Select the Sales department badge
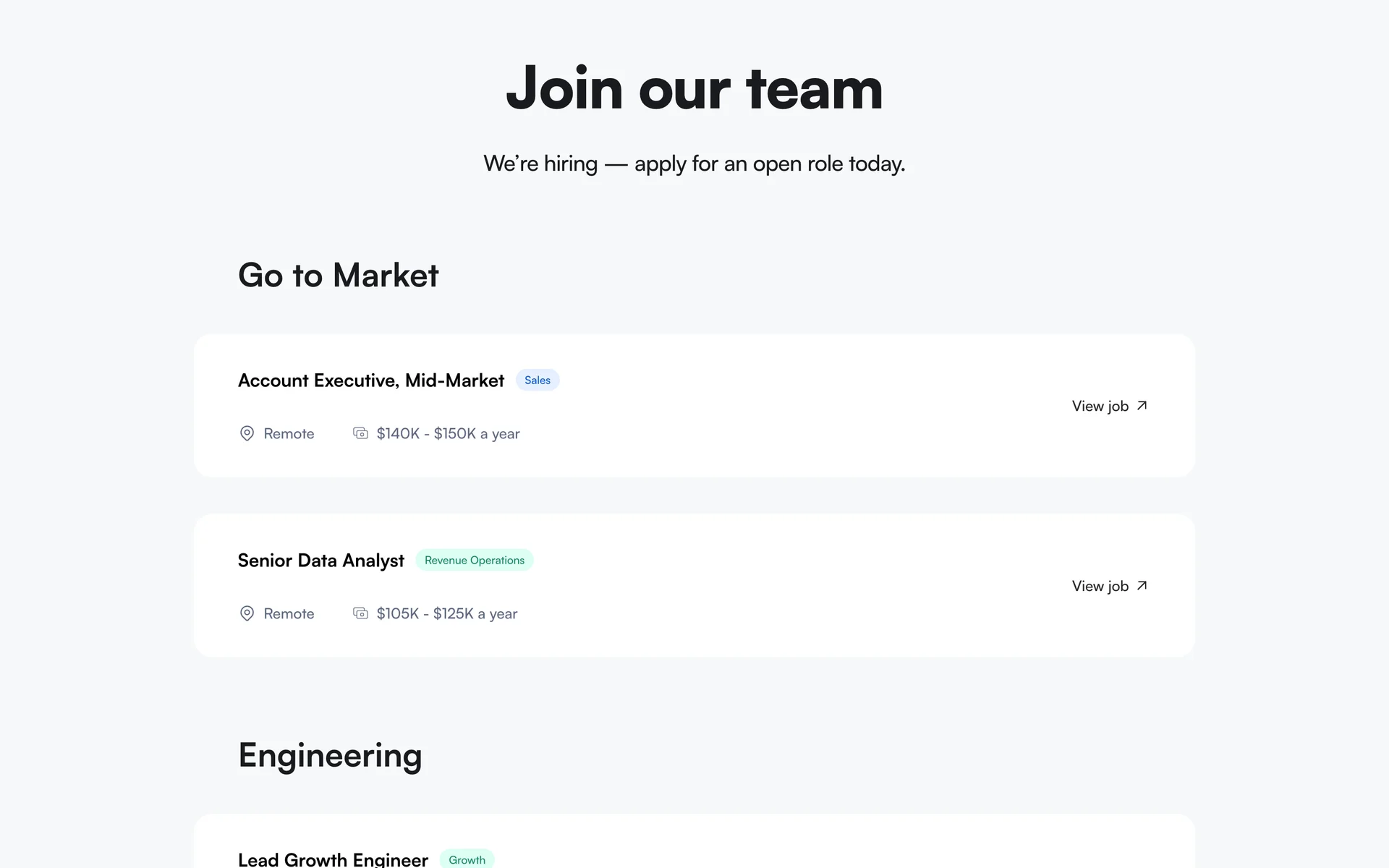 [x=538, y=380]
